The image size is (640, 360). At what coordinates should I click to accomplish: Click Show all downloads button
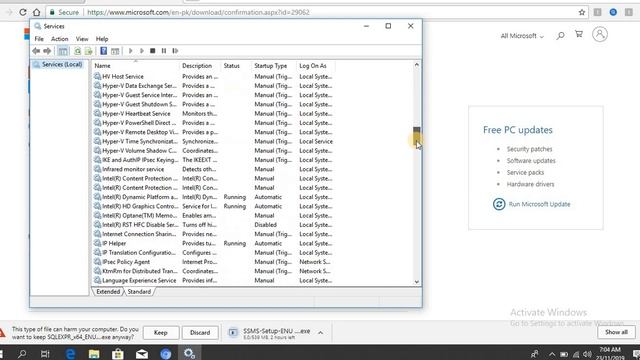click(x=616, y=332)
